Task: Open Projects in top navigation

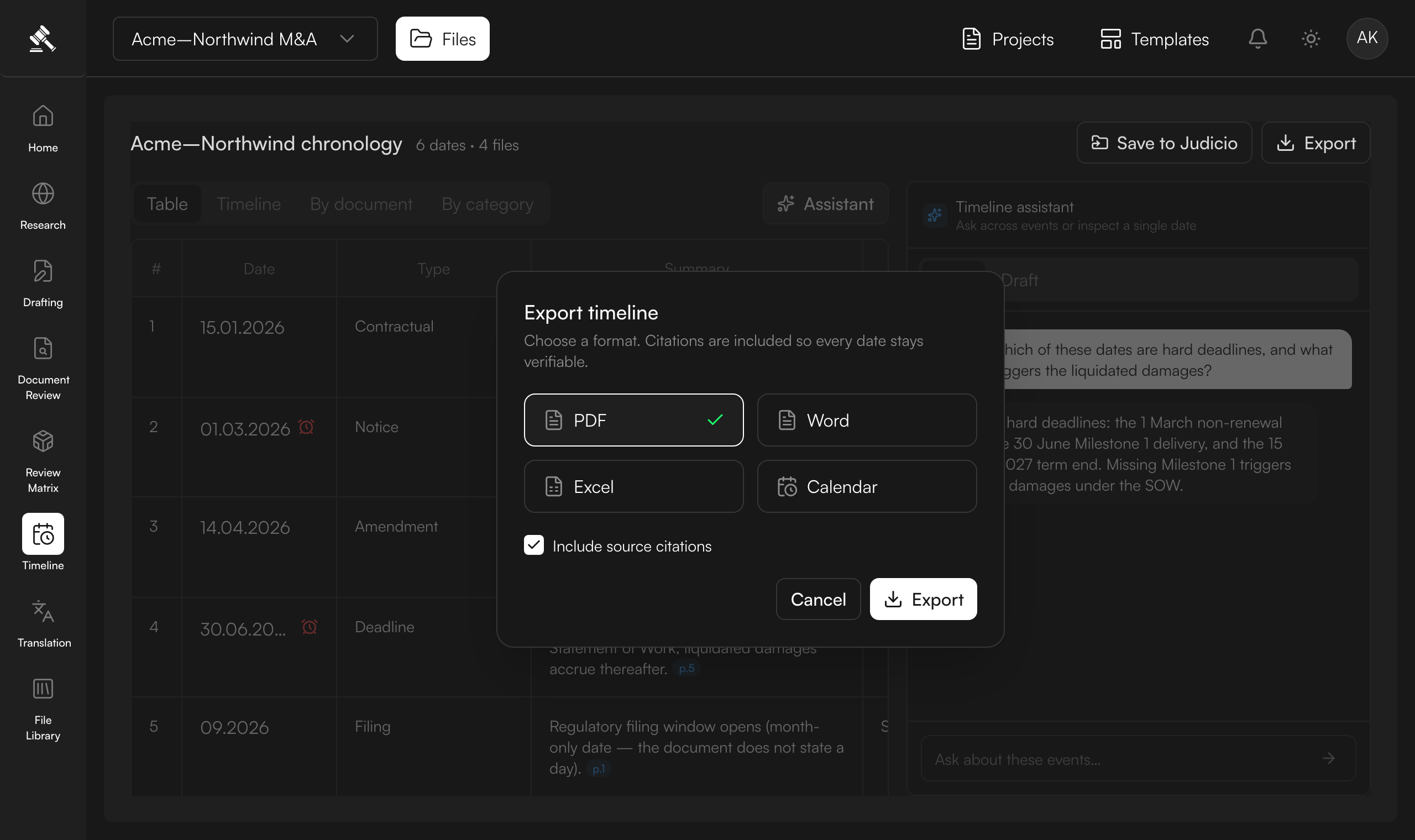Action: [x=1008, y=39]
